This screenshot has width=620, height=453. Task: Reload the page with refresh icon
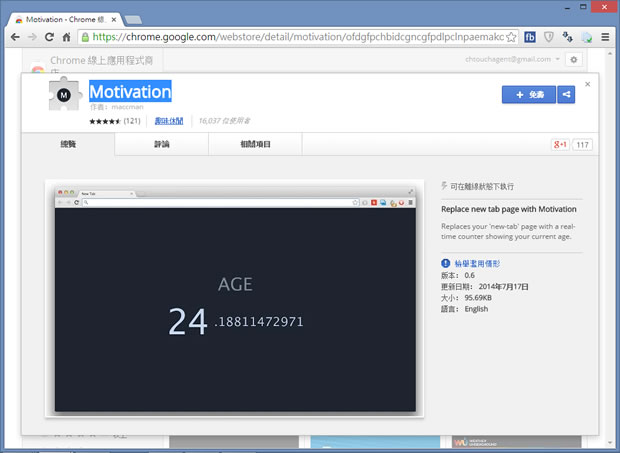click(49, 37)
